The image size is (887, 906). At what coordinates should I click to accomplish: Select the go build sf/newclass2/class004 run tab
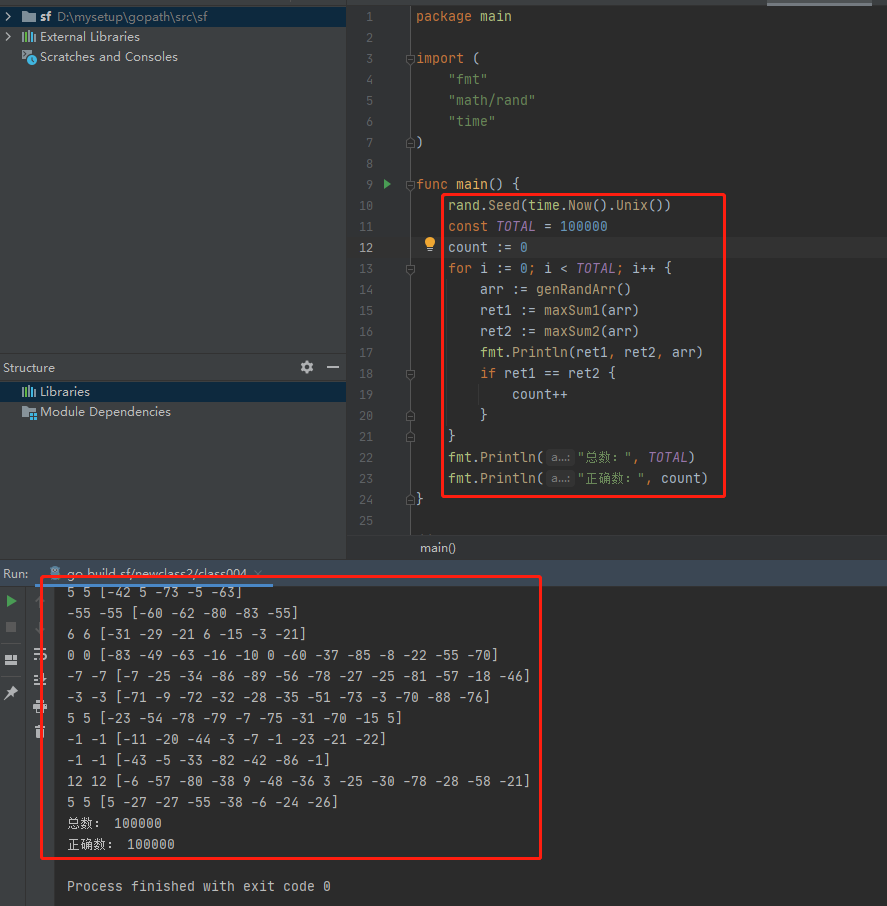point(157,573)
